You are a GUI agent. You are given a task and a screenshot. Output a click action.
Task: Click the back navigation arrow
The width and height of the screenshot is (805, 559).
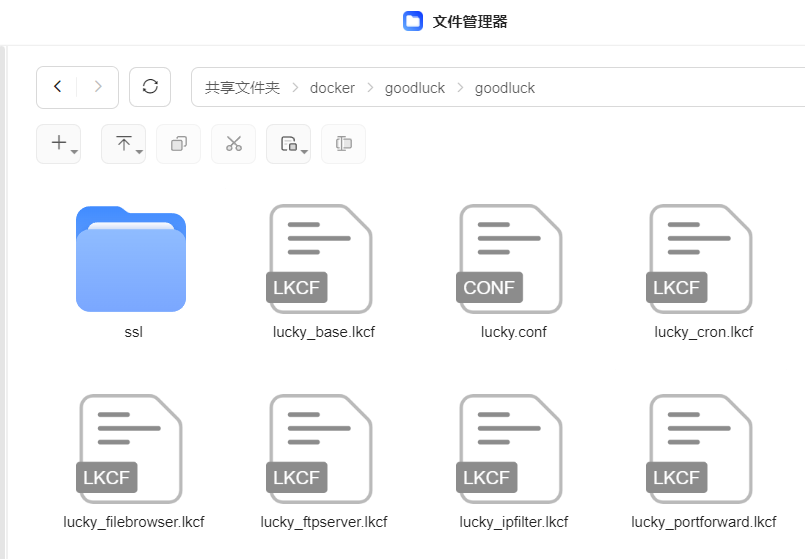click(57, 87)
